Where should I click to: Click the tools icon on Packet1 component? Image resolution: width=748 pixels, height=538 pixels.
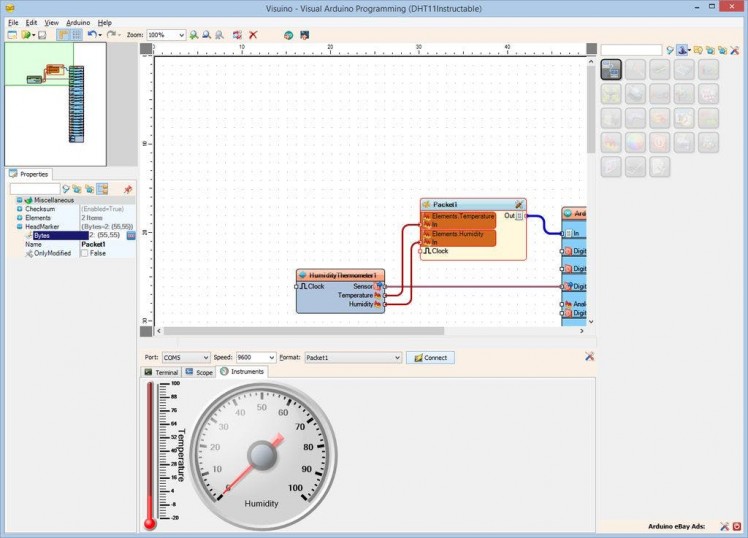click(x=518, y=204)
